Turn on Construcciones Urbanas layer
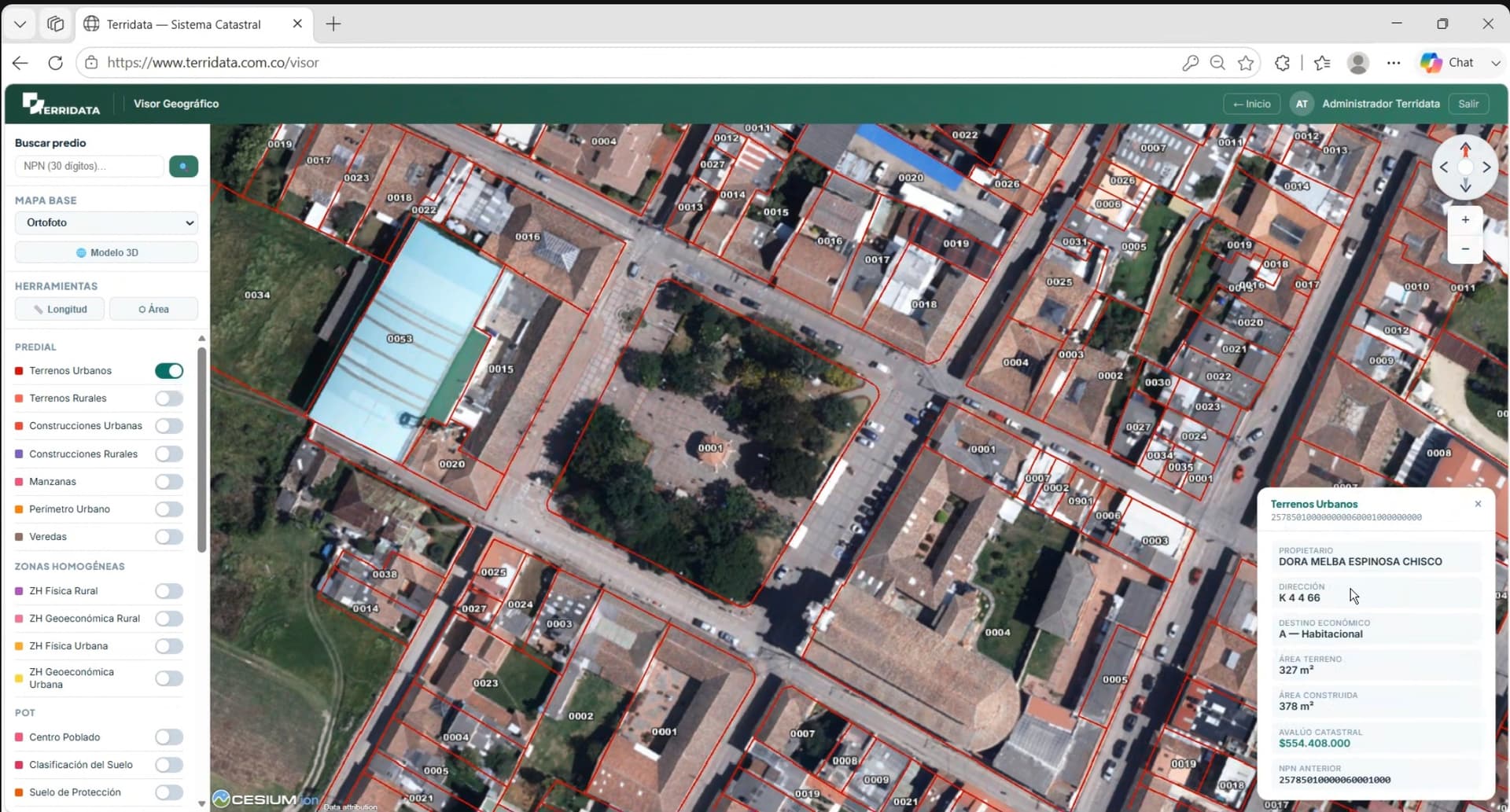The image size is (1510, 812). (x=169, y=426)
